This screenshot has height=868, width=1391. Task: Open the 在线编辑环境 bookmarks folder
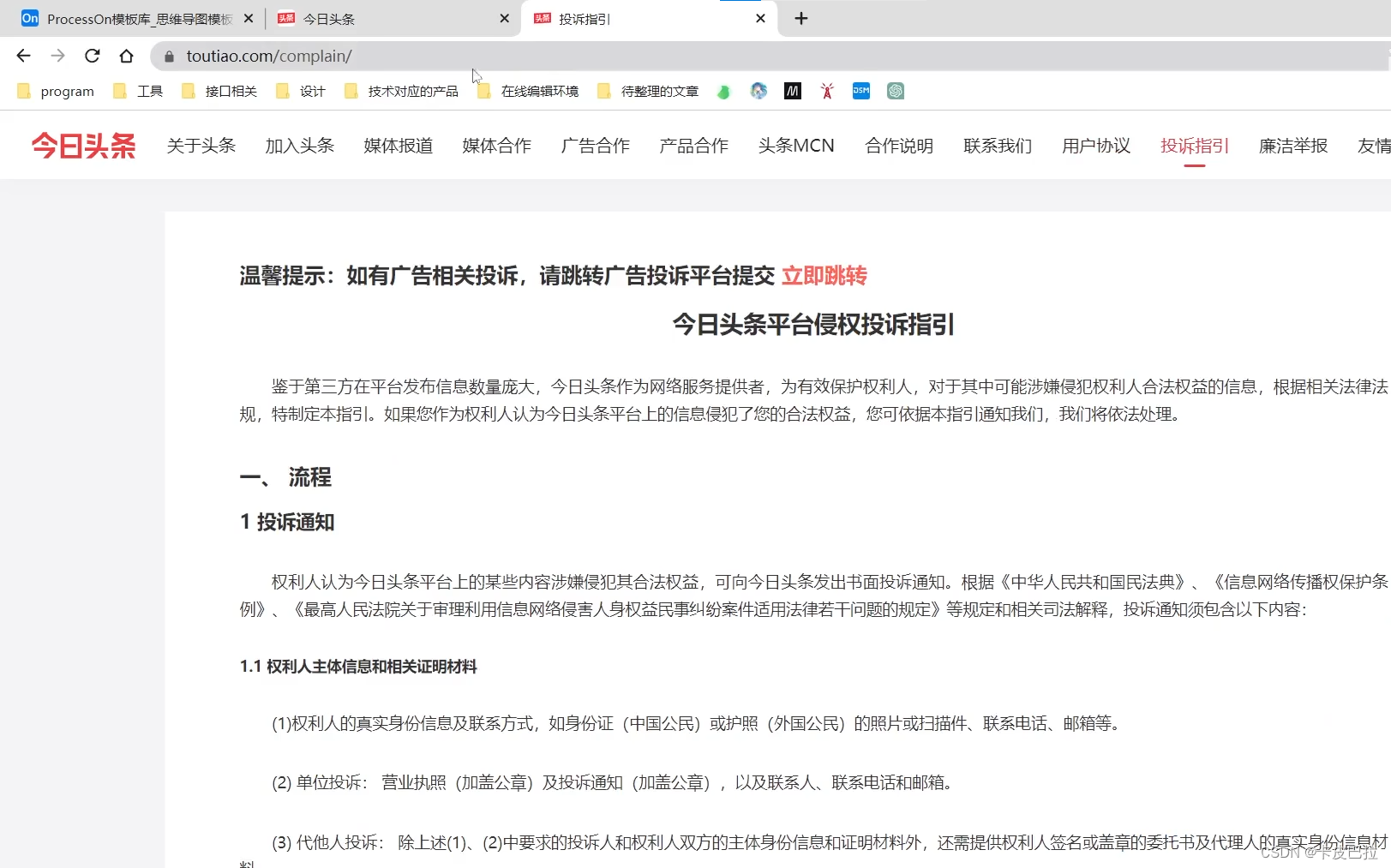pos(528,91)
